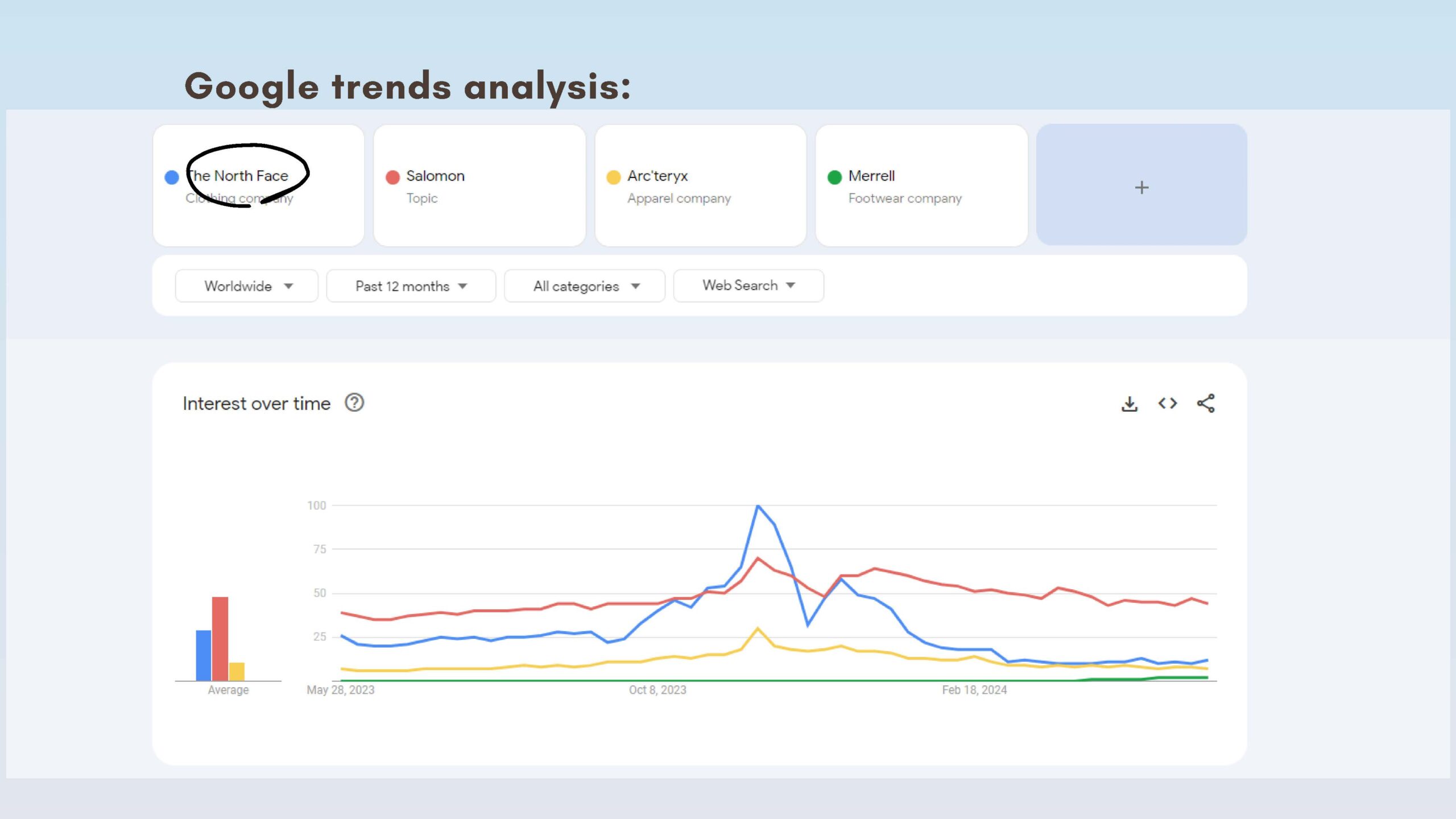The height and width of the screenshot is (819, 1456).
Task: Select the Salomon search term card
Action: point(479,185)
